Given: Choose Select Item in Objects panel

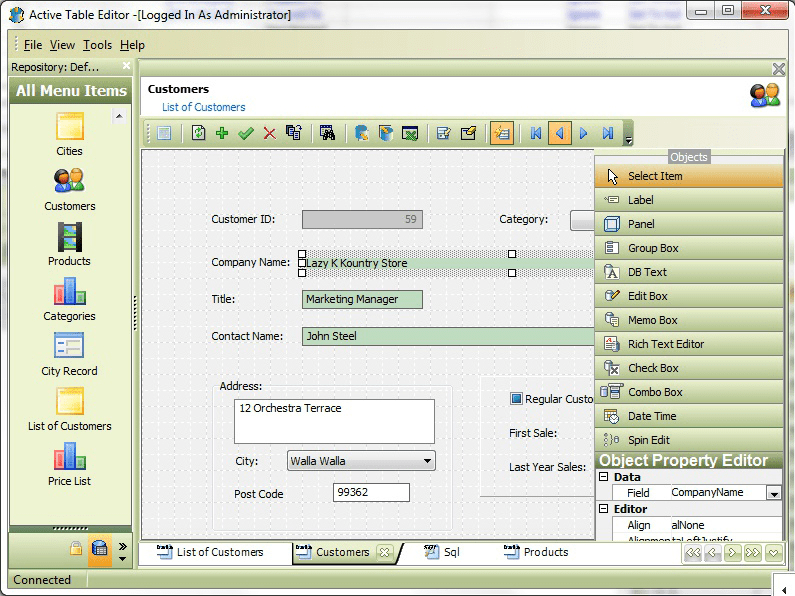Looking at the screenshot, I should click(x=689, y=176).
